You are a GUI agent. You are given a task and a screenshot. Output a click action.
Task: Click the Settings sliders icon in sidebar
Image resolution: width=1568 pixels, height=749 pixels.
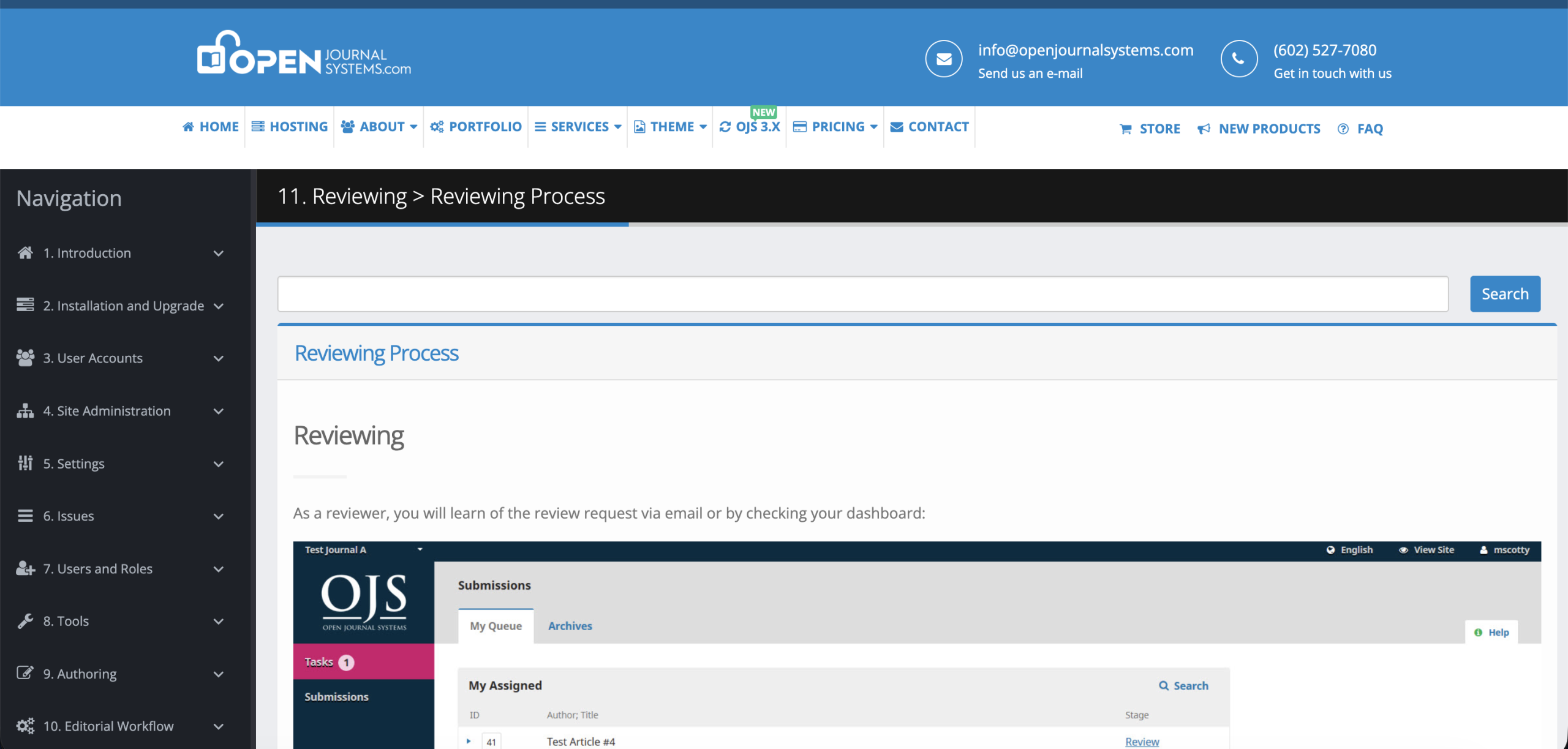click(25, 463)
